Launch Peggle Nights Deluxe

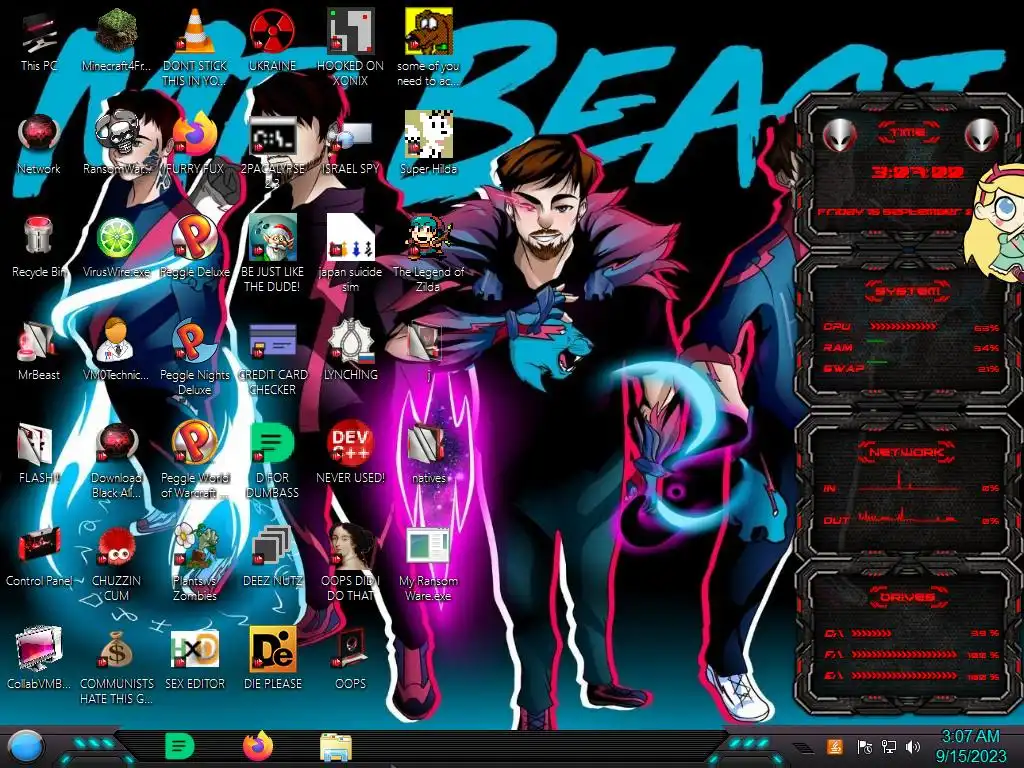[195, 357]
